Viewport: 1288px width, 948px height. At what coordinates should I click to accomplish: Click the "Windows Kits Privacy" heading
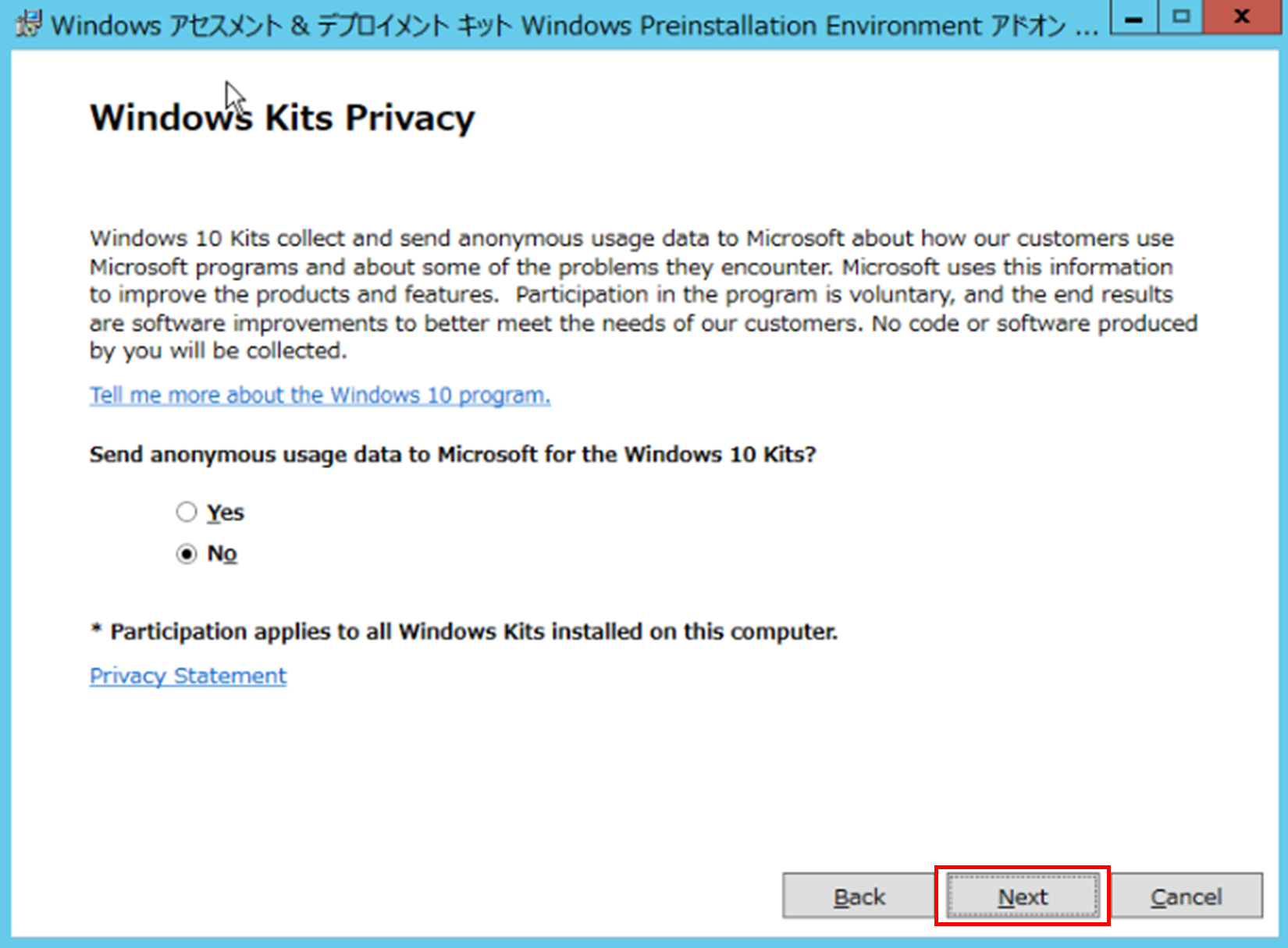pyautogui.click(x=282, y=119)
